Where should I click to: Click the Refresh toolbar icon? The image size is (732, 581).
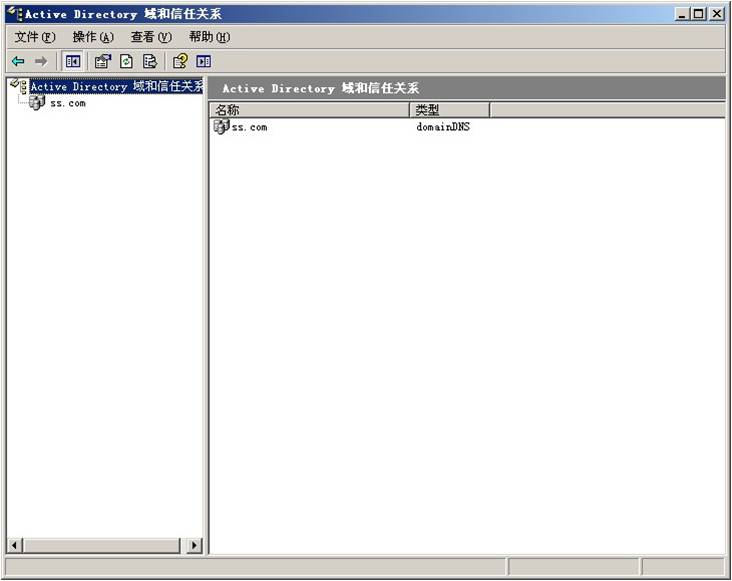pyautogui.click(x=127, y=61)
